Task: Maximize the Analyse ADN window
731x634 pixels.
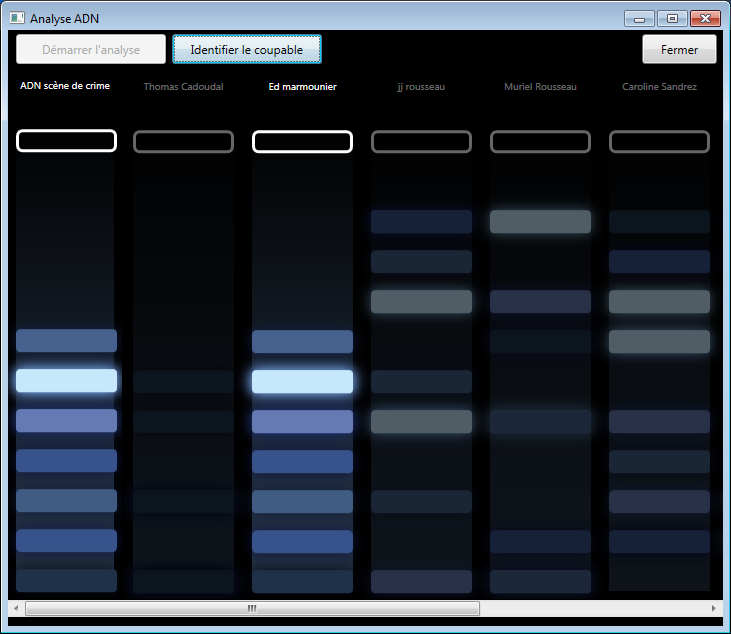Action: pos(671,18)
